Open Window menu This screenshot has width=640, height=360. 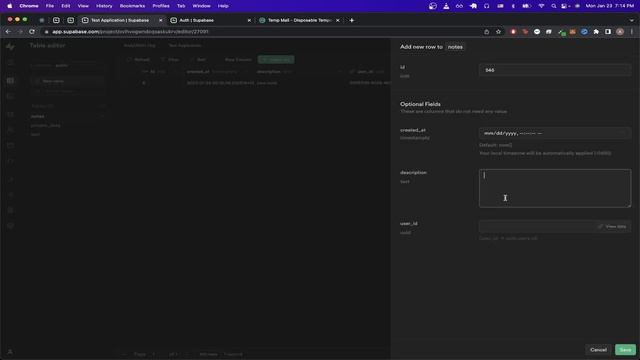coord(201,6)
